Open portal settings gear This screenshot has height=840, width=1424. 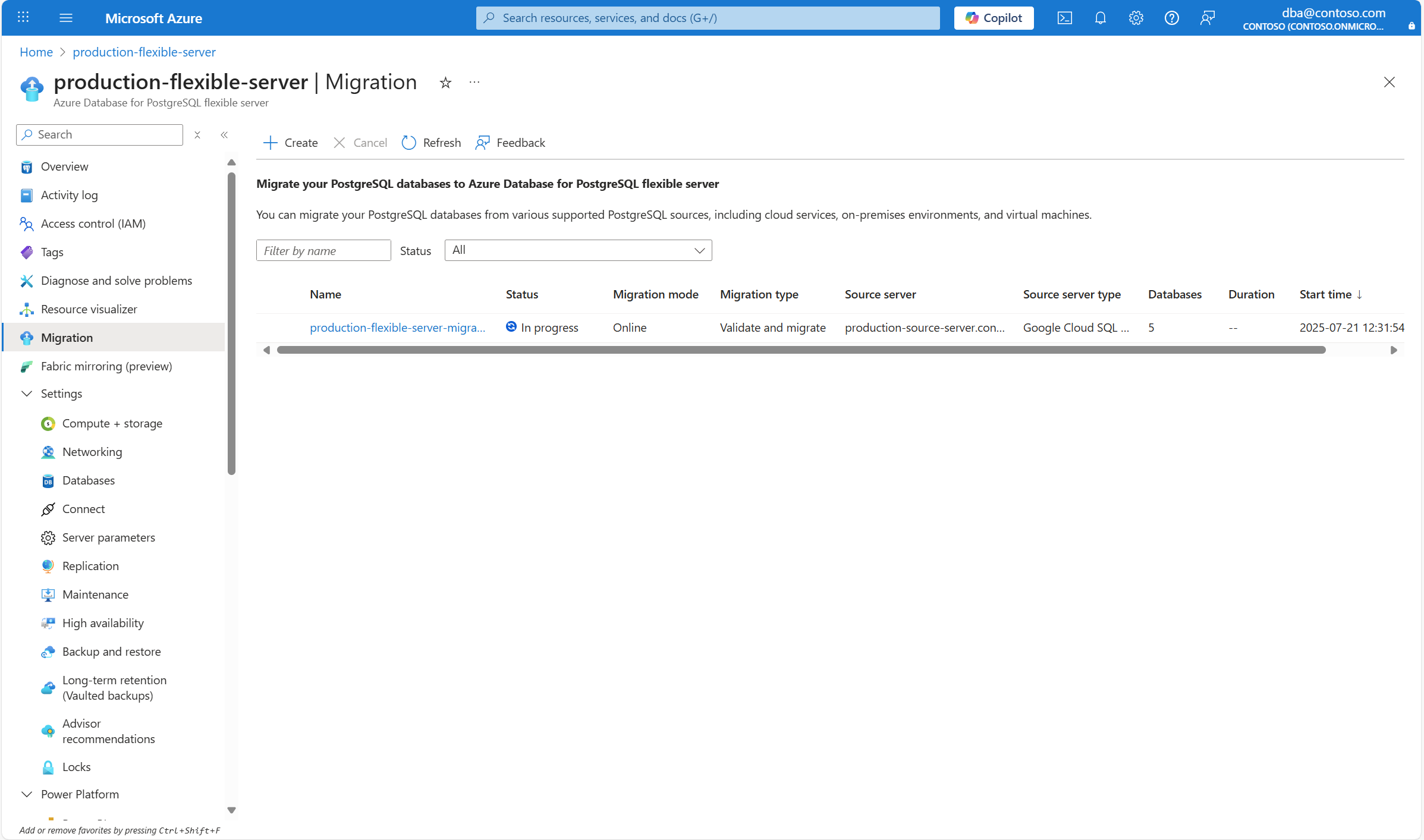coord(1136,18)
